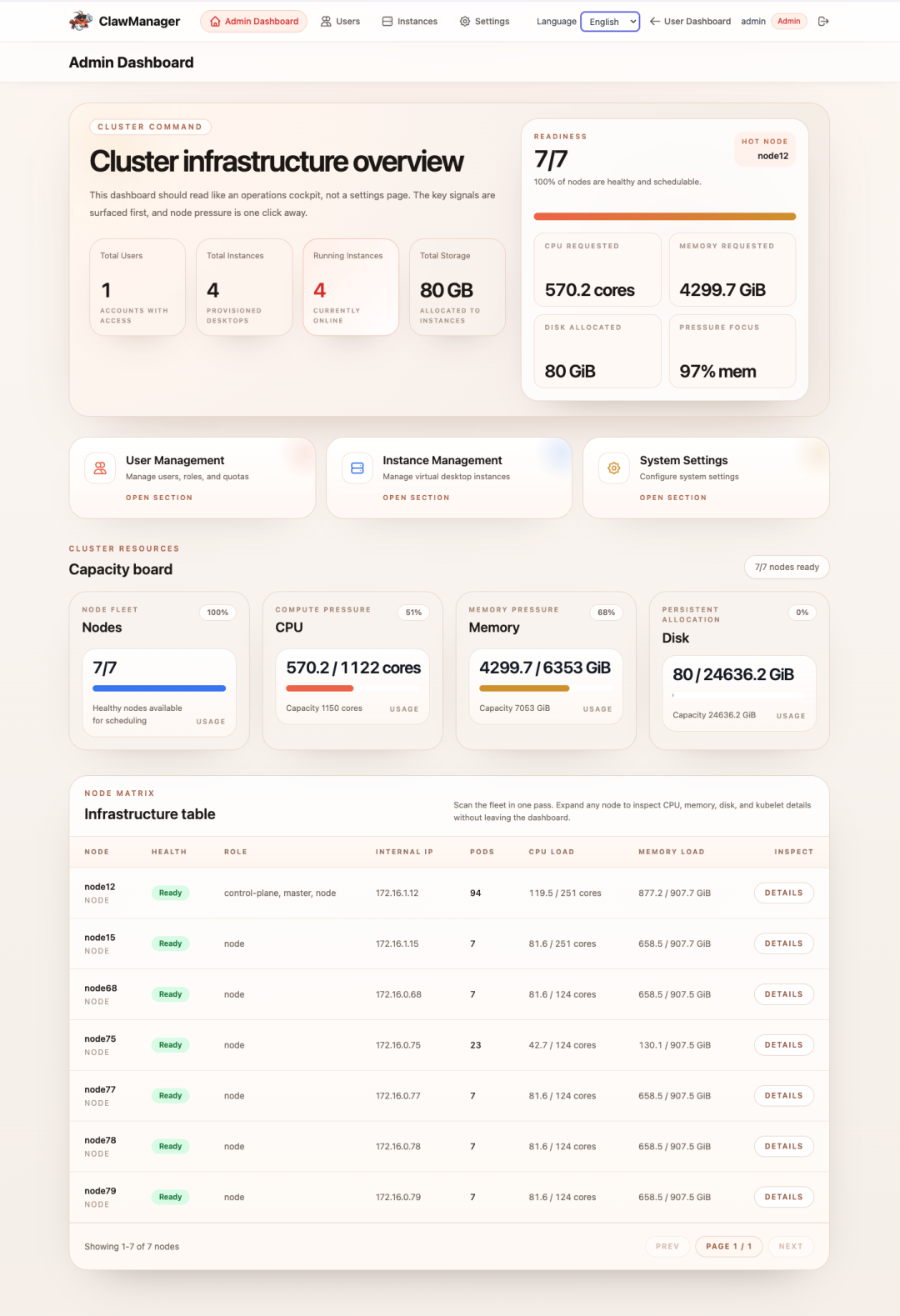Click memory load 877.2 / 907.7 GiB
Image resolution: width=900 pixels, height=1316 pixels.
pyautogui.click(x=675, y=893)
